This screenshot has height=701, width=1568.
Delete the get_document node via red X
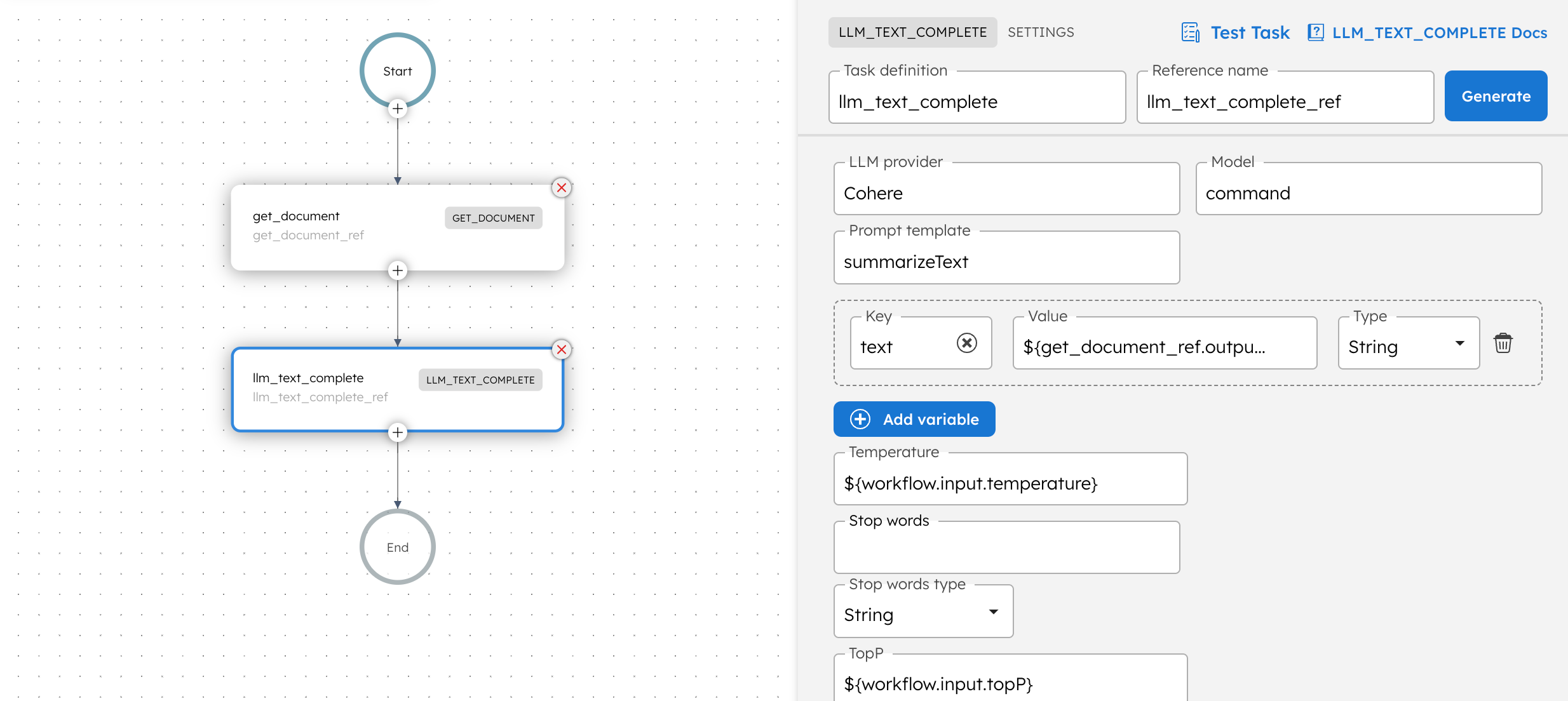point(561,187)
